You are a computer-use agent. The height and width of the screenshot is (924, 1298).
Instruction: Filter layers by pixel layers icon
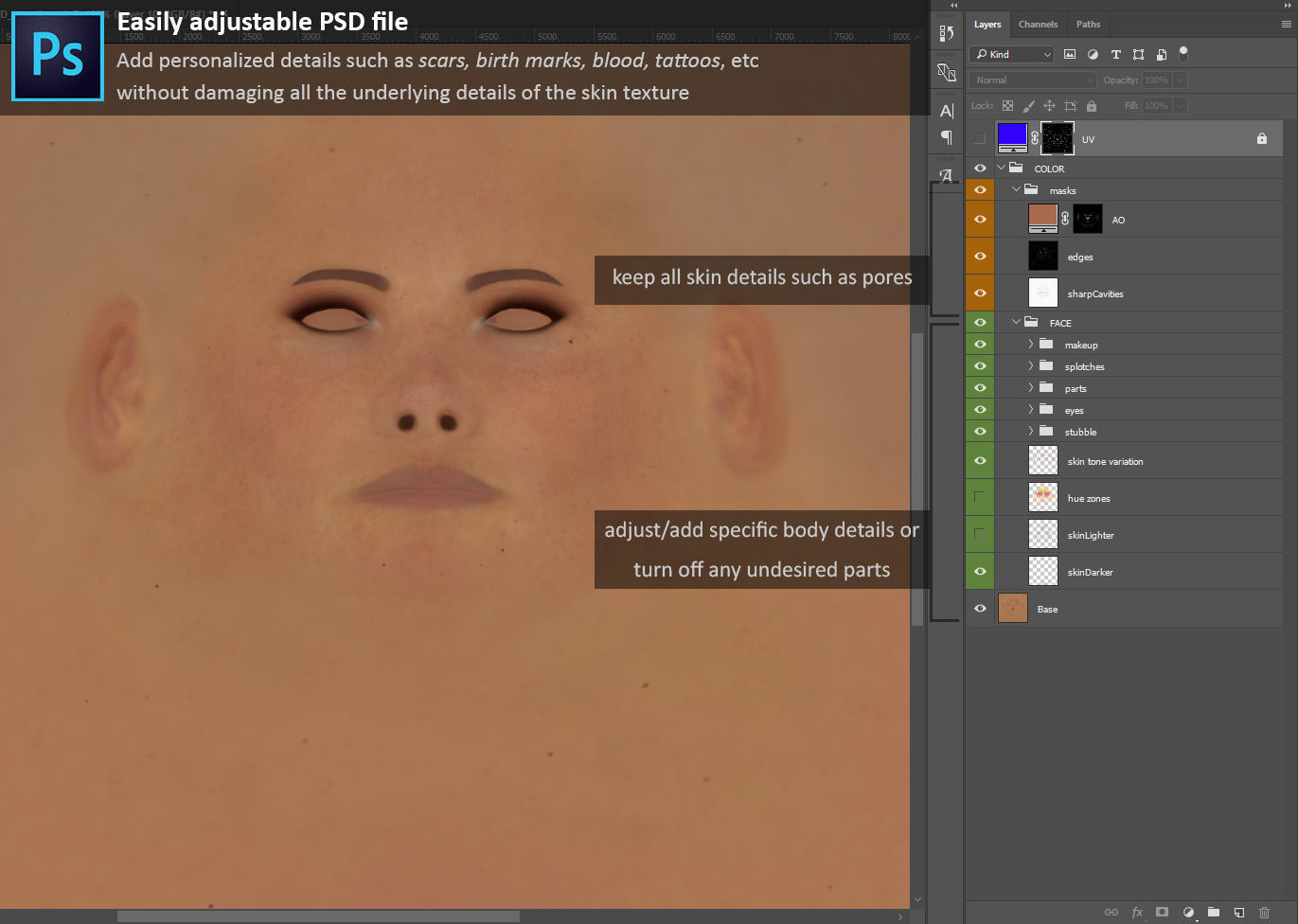(1070, 55)
